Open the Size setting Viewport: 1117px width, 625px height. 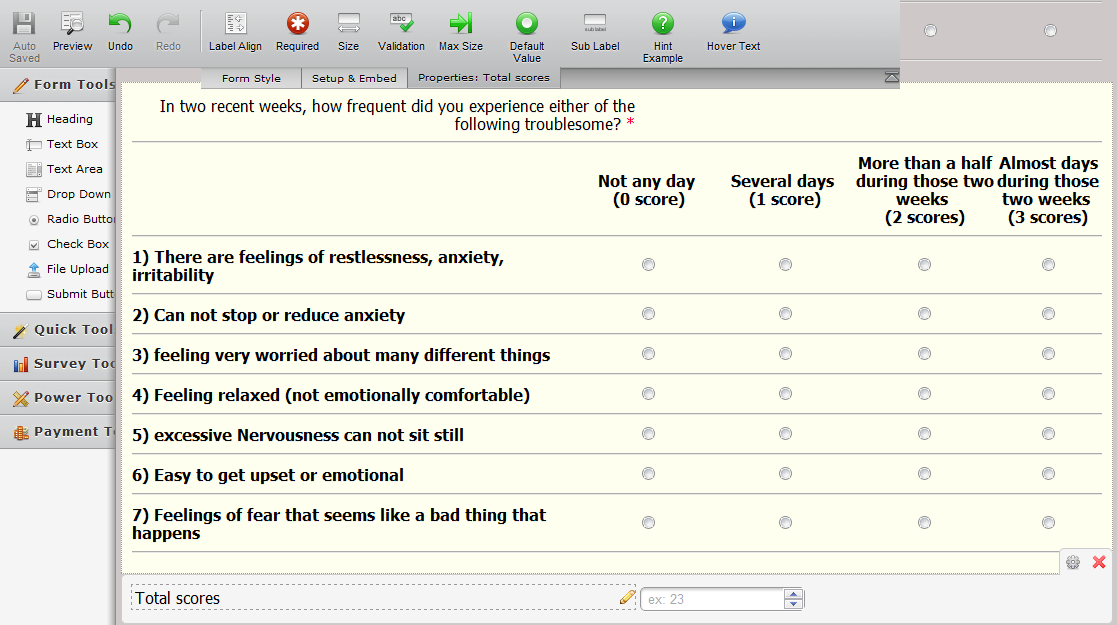click(348, 32)
